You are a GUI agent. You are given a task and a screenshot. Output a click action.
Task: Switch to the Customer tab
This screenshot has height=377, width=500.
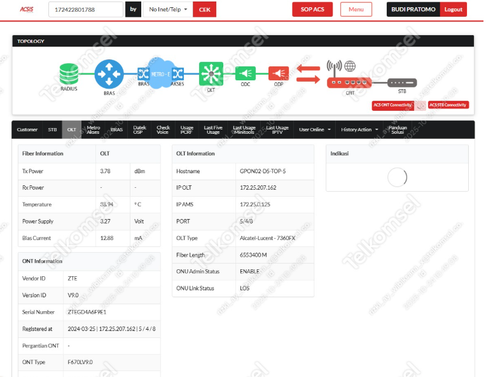pos(27,129)
